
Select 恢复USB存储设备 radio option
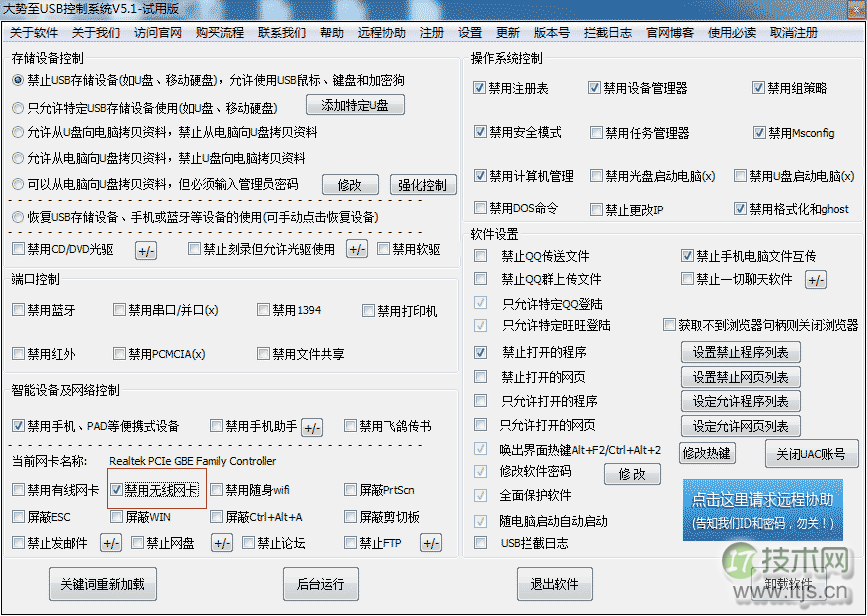pos(18,216)
